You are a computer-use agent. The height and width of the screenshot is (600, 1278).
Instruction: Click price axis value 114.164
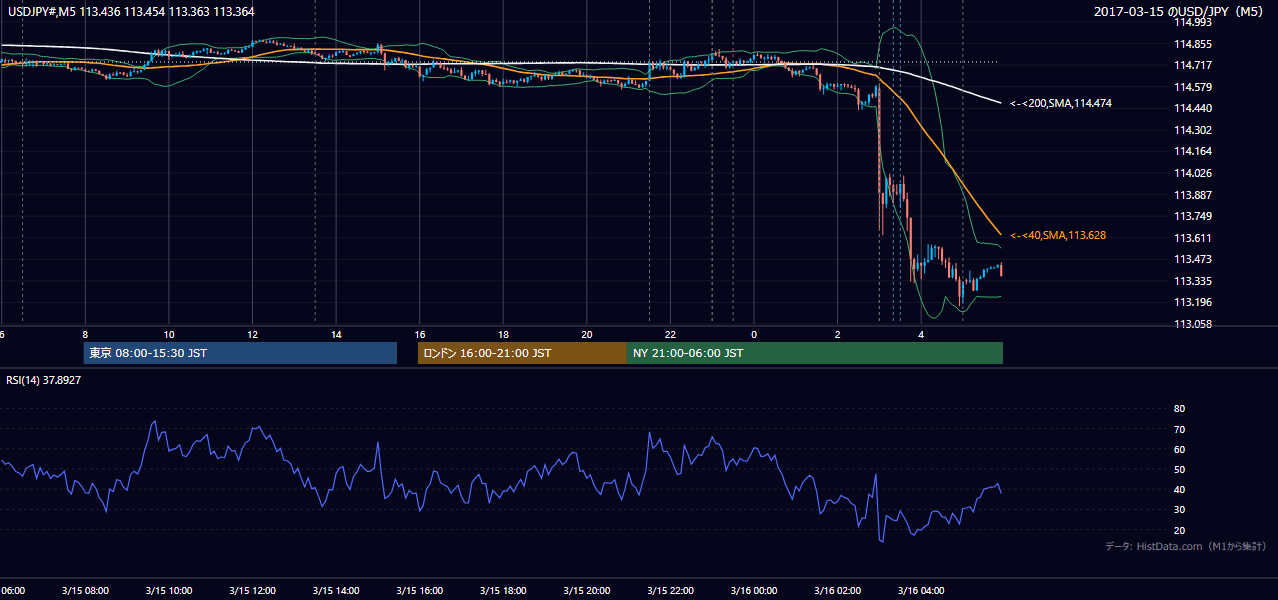point(1193,151)
